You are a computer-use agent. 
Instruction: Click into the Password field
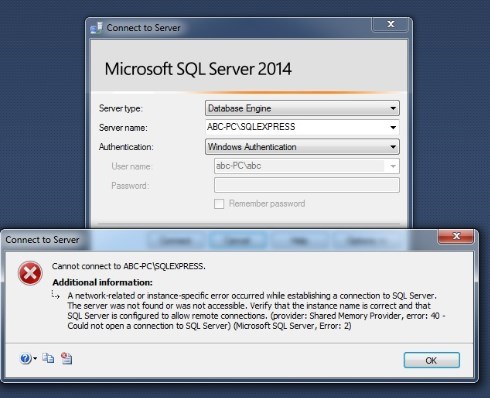point(307,185)
